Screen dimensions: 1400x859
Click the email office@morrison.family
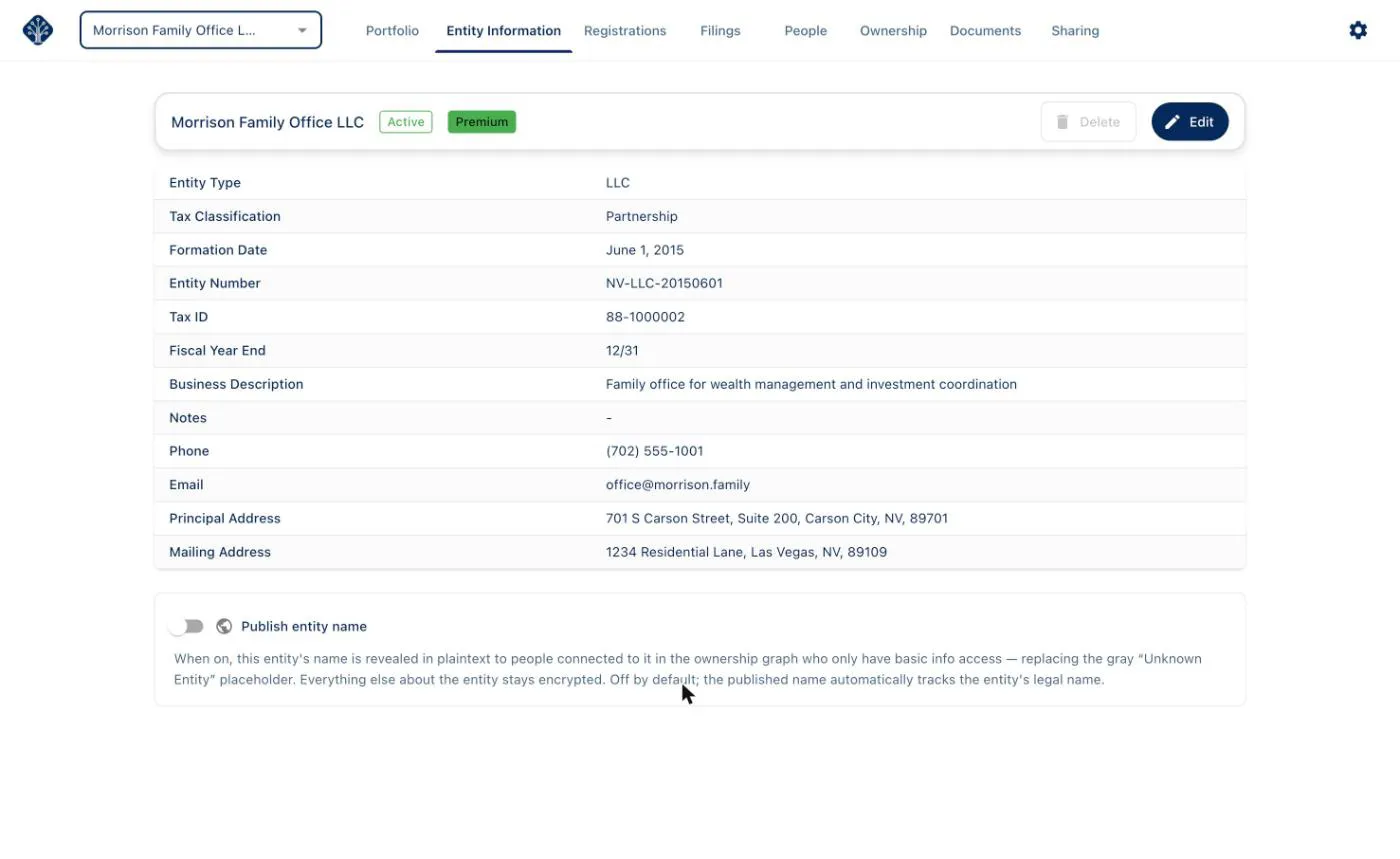coord(678,485)
